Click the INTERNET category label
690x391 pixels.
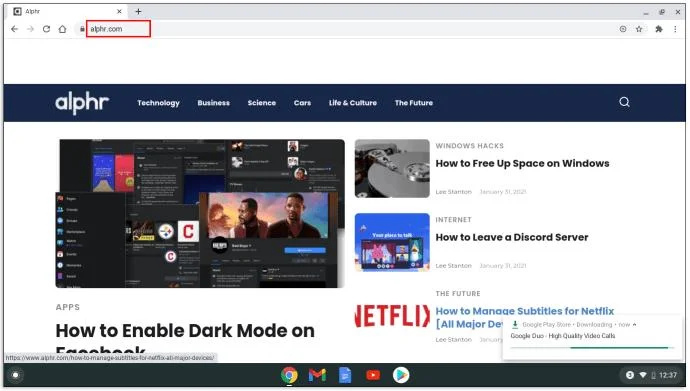[x=453, y=219]
